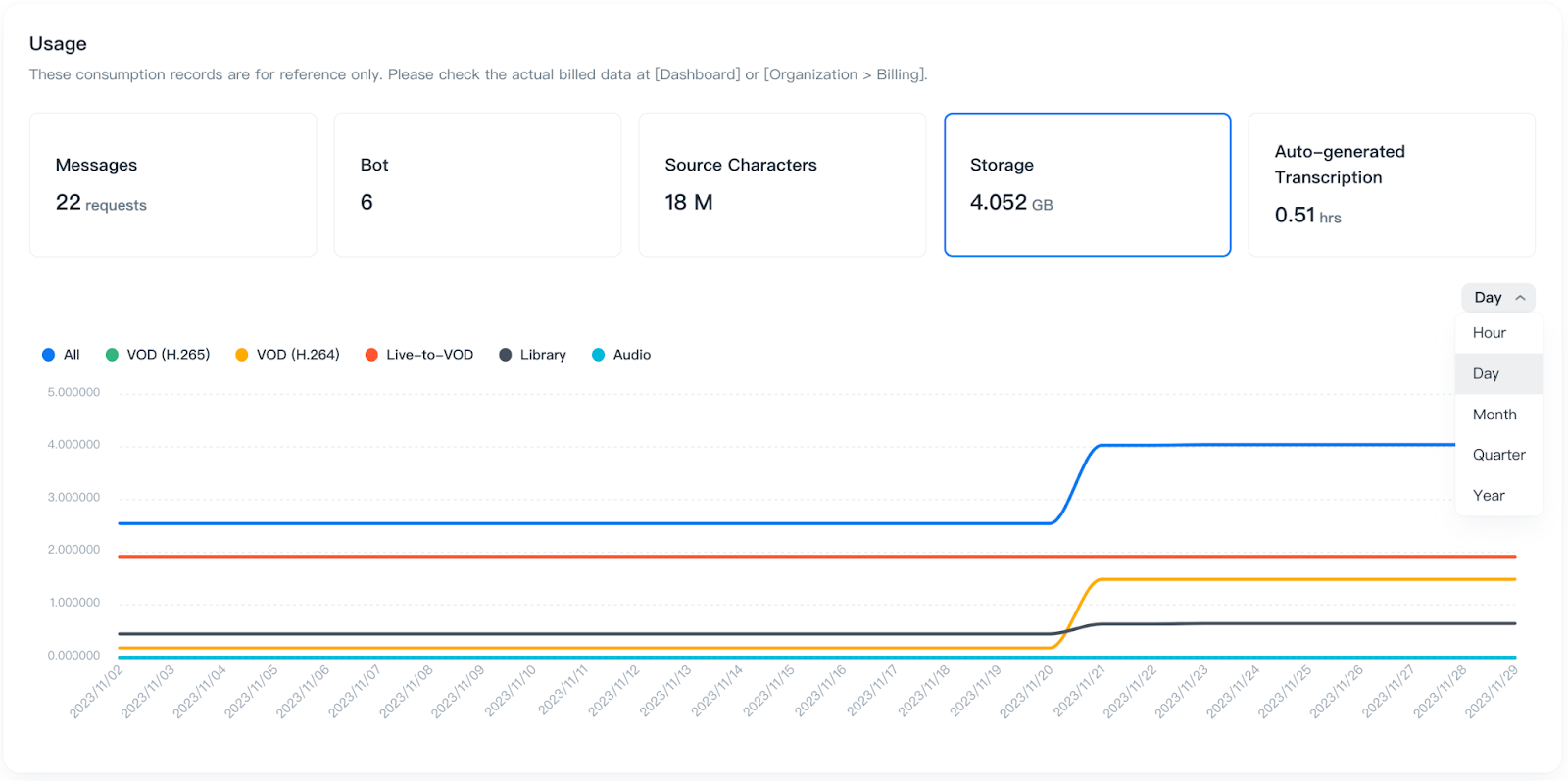Toggle the green VOD (H.265) legend dot
The image size is (1568, 782).
pos(112,355)
